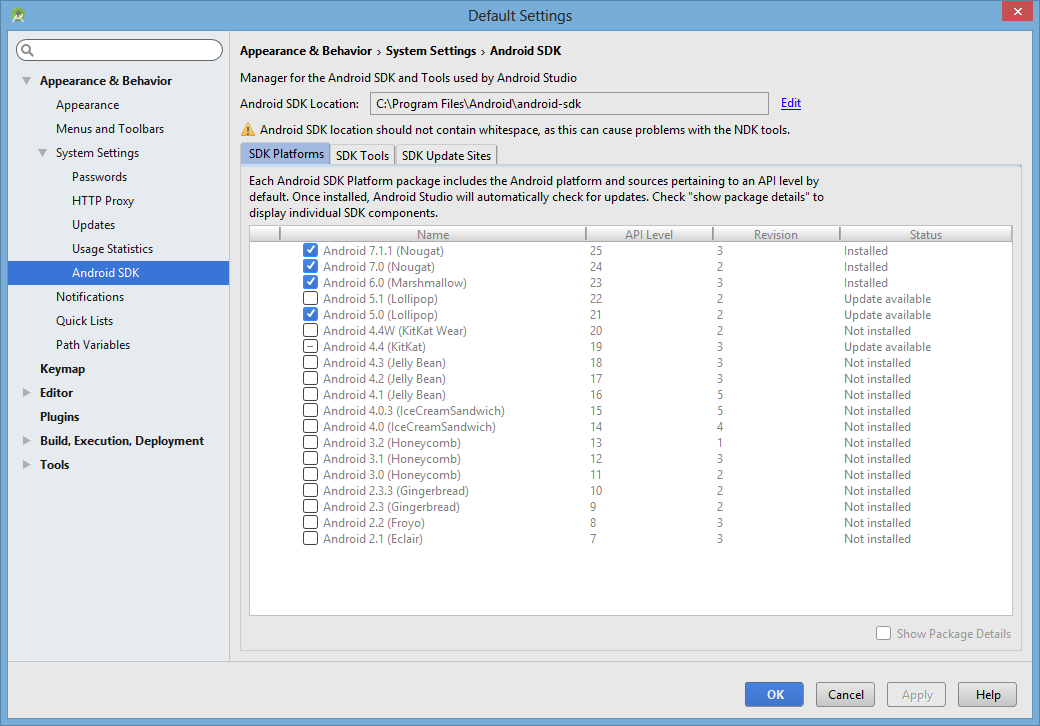Sort by Revision column header

(x=775, y=234)
